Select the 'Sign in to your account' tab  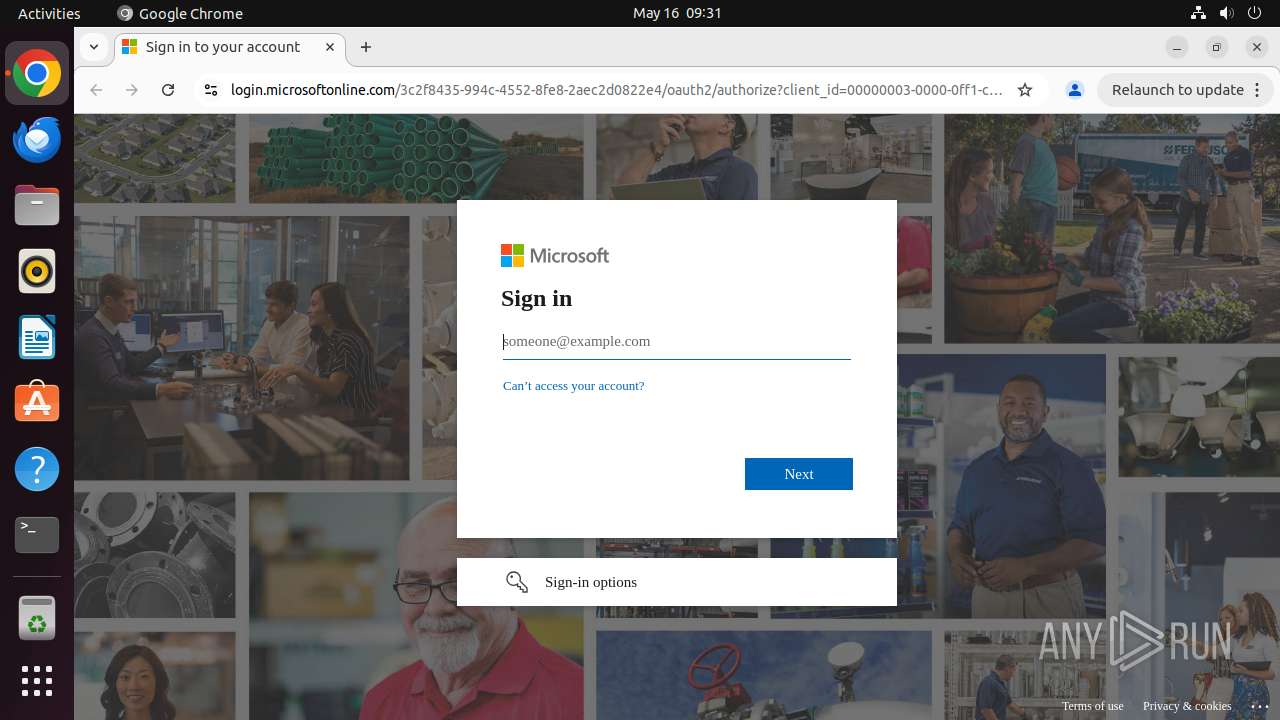pos(230,47)
